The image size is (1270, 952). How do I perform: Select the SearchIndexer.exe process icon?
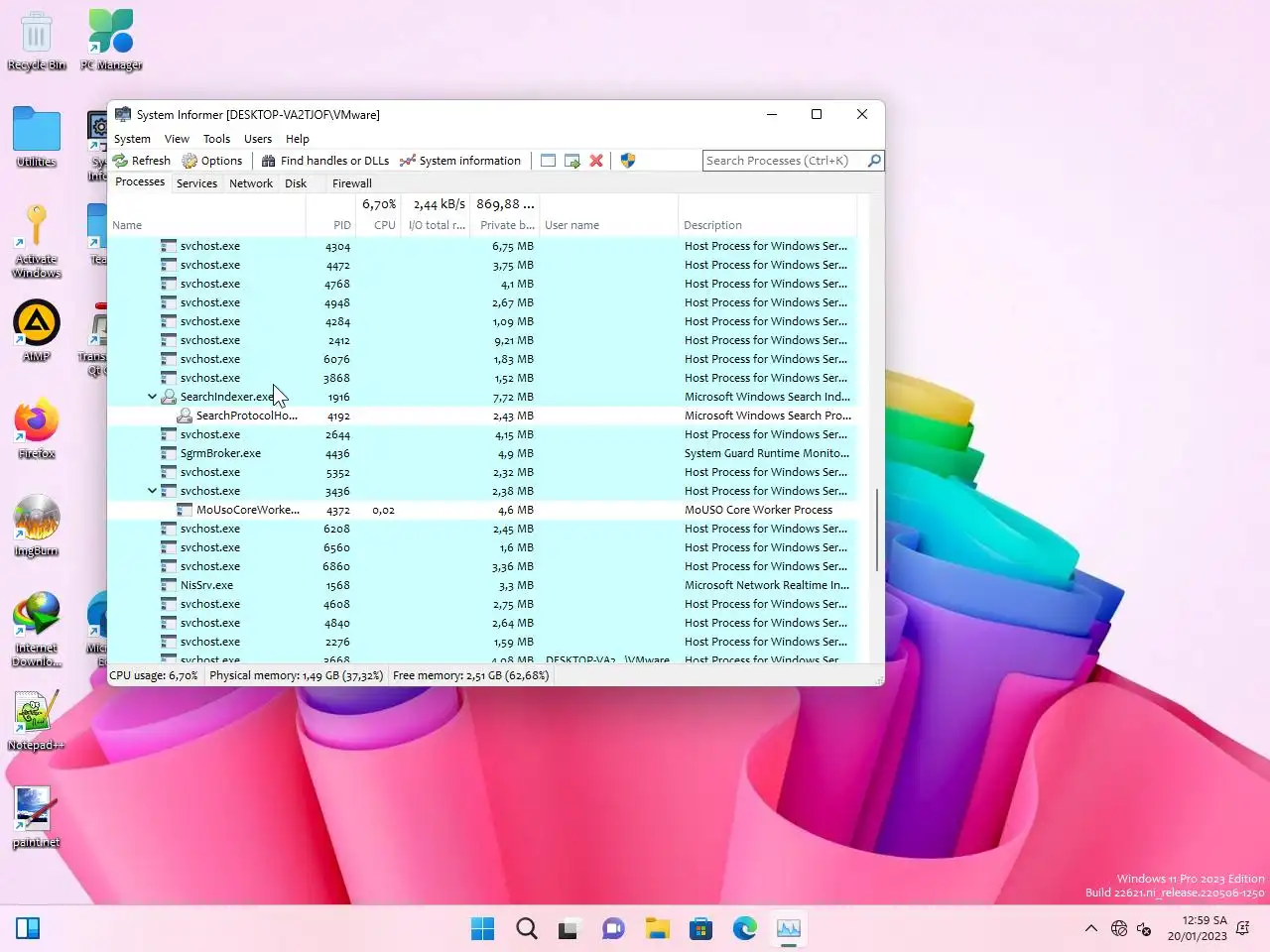(169, 397)
